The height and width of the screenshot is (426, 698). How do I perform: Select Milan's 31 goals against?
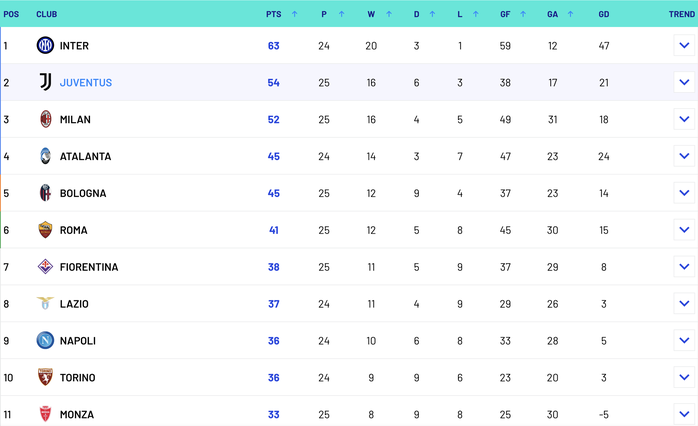[x=552, y=120]
